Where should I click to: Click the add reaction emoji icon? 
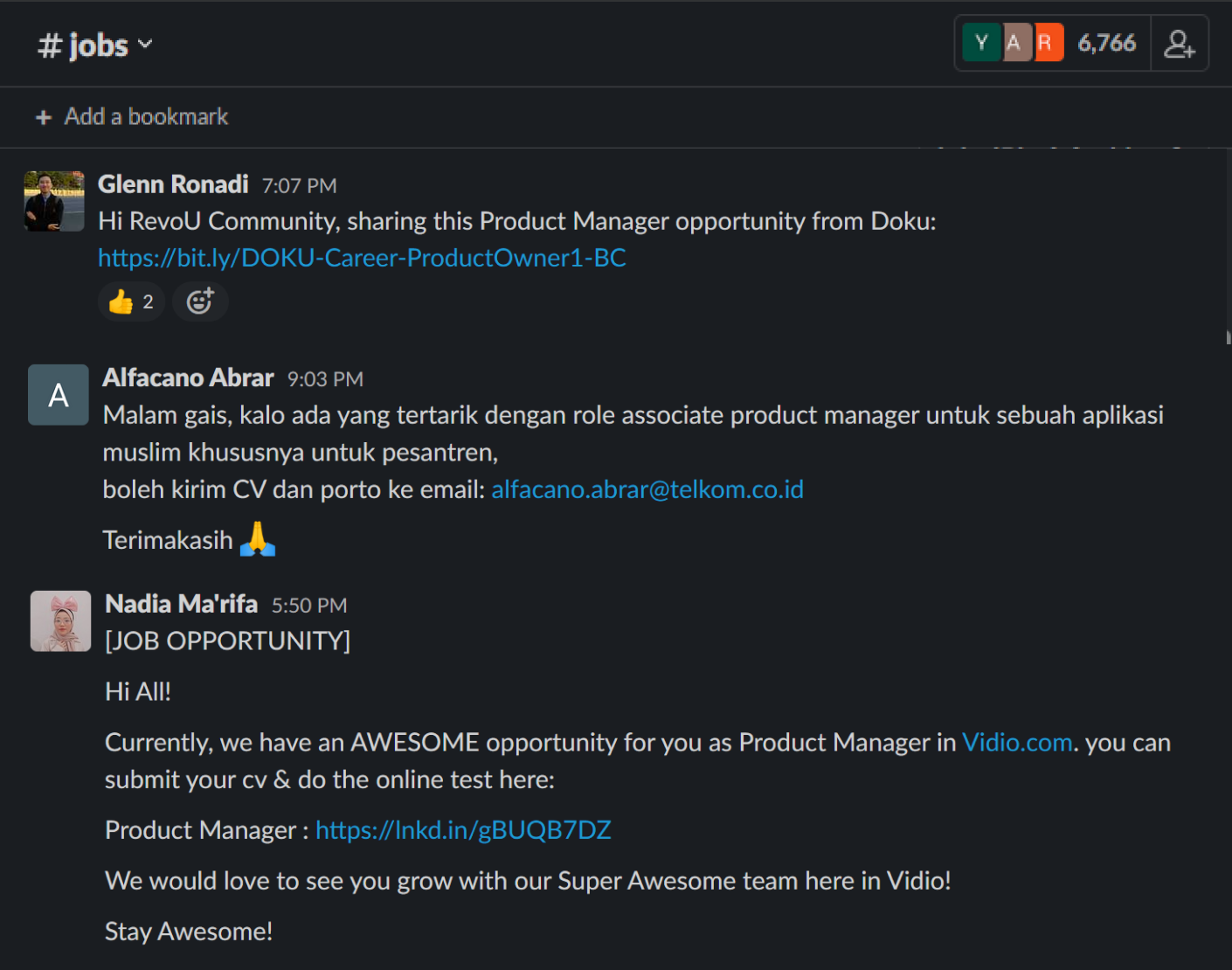(200, 301)
